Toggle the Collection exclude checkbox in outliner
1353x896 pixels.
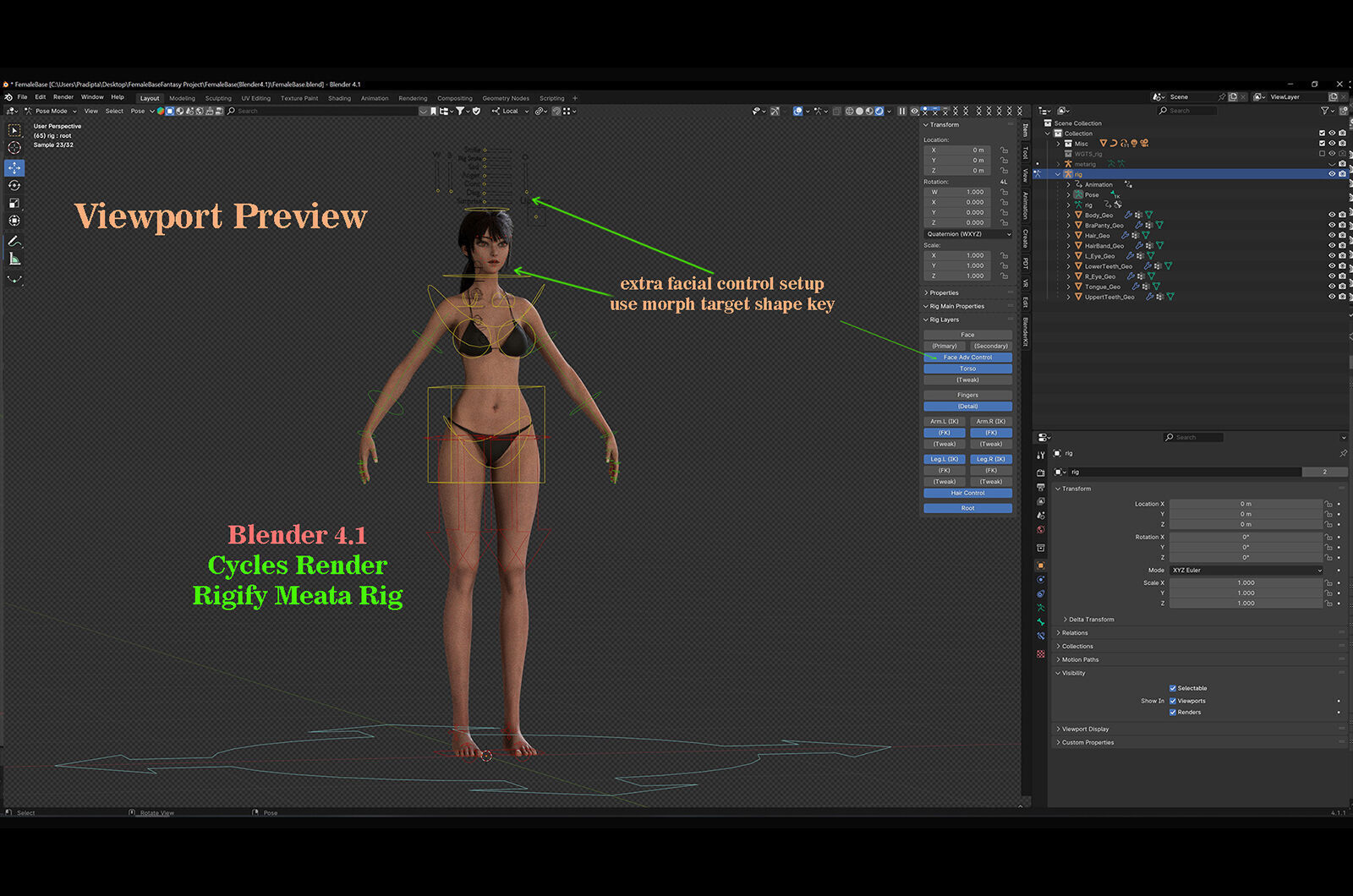pos(1322,134)
